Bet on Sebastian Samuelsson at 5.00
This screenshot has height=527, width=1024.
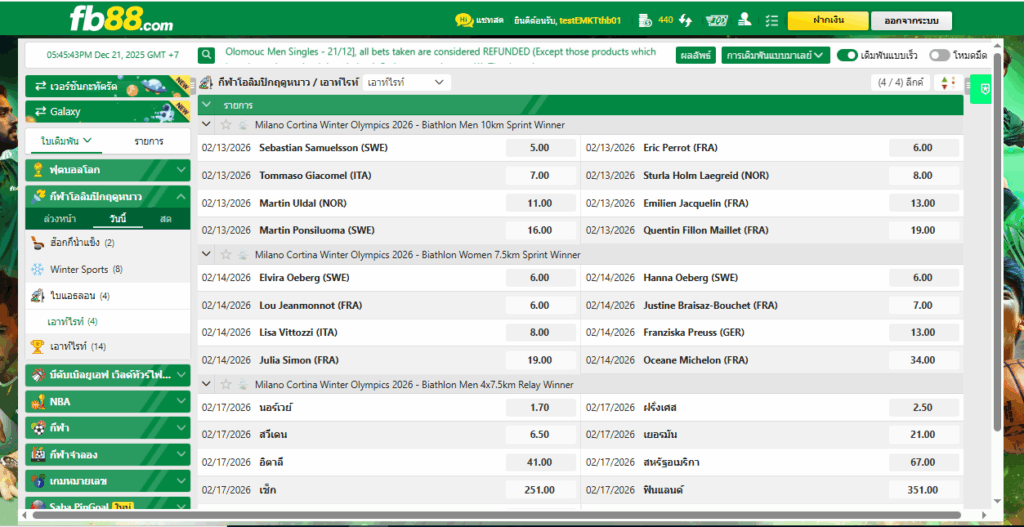(x=539, y=148)
